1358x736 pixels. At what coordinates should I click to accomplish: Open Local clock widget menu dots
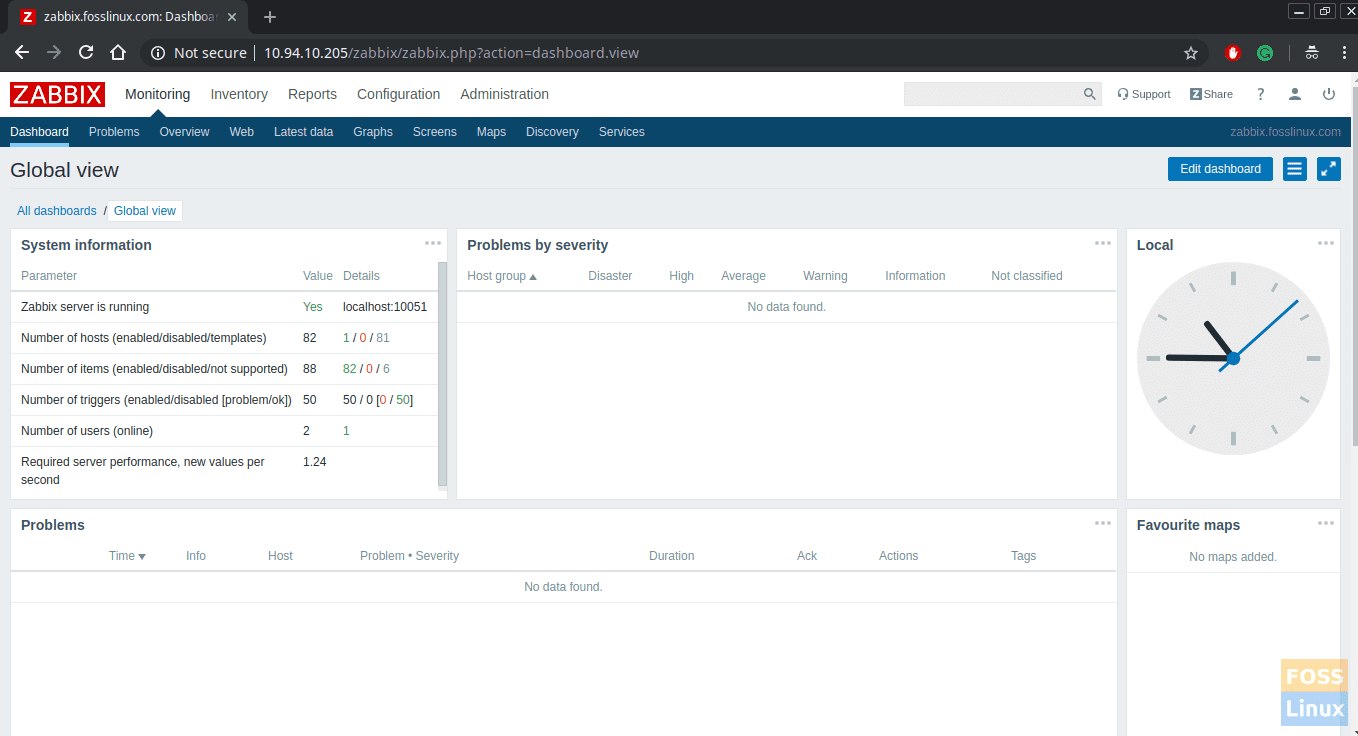[1326, 243]
